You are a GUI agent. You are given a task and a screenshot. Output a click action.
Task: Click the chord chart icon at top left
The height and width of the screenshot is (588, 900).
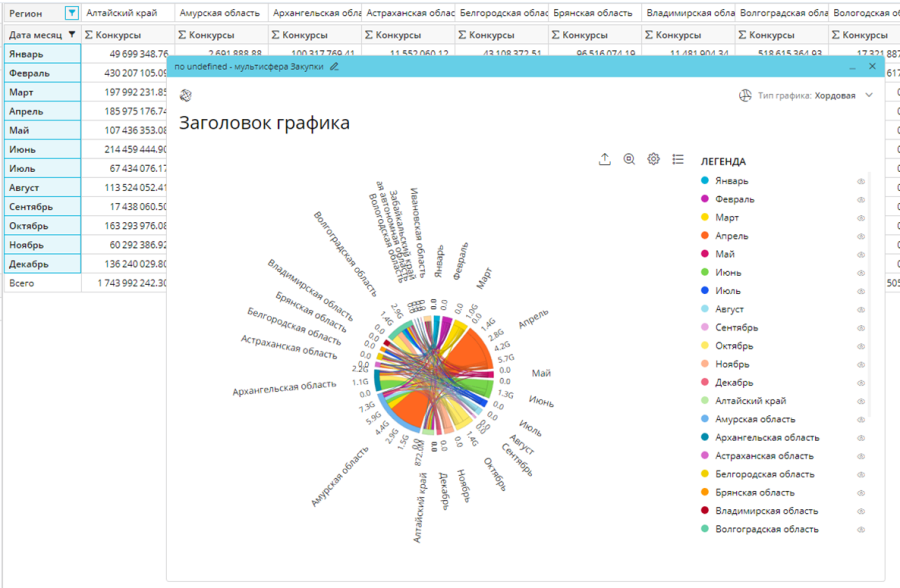click(x=185, y=95)
